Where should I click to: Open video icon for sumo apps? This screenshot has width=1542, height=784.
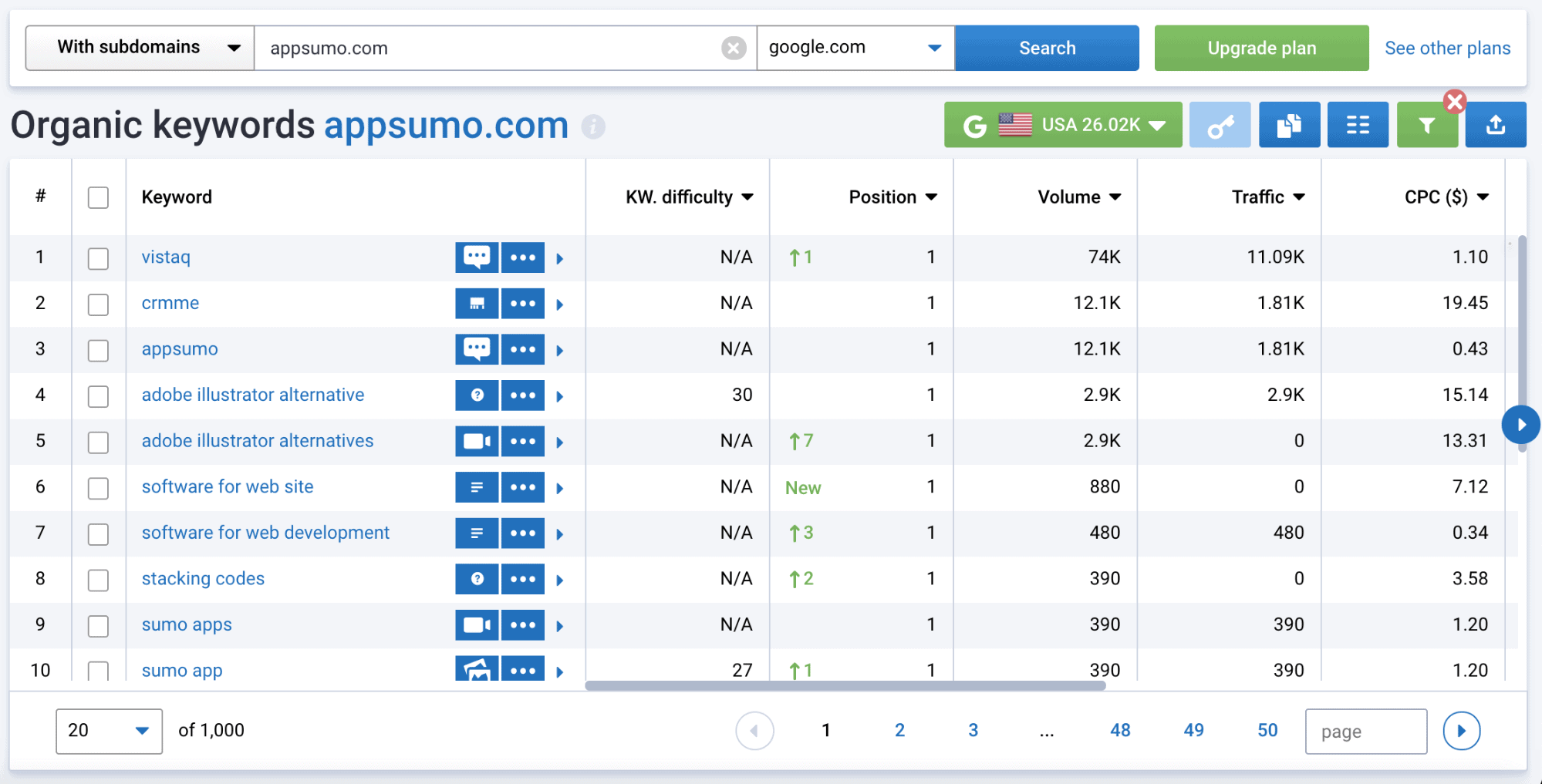click(477, 625)
